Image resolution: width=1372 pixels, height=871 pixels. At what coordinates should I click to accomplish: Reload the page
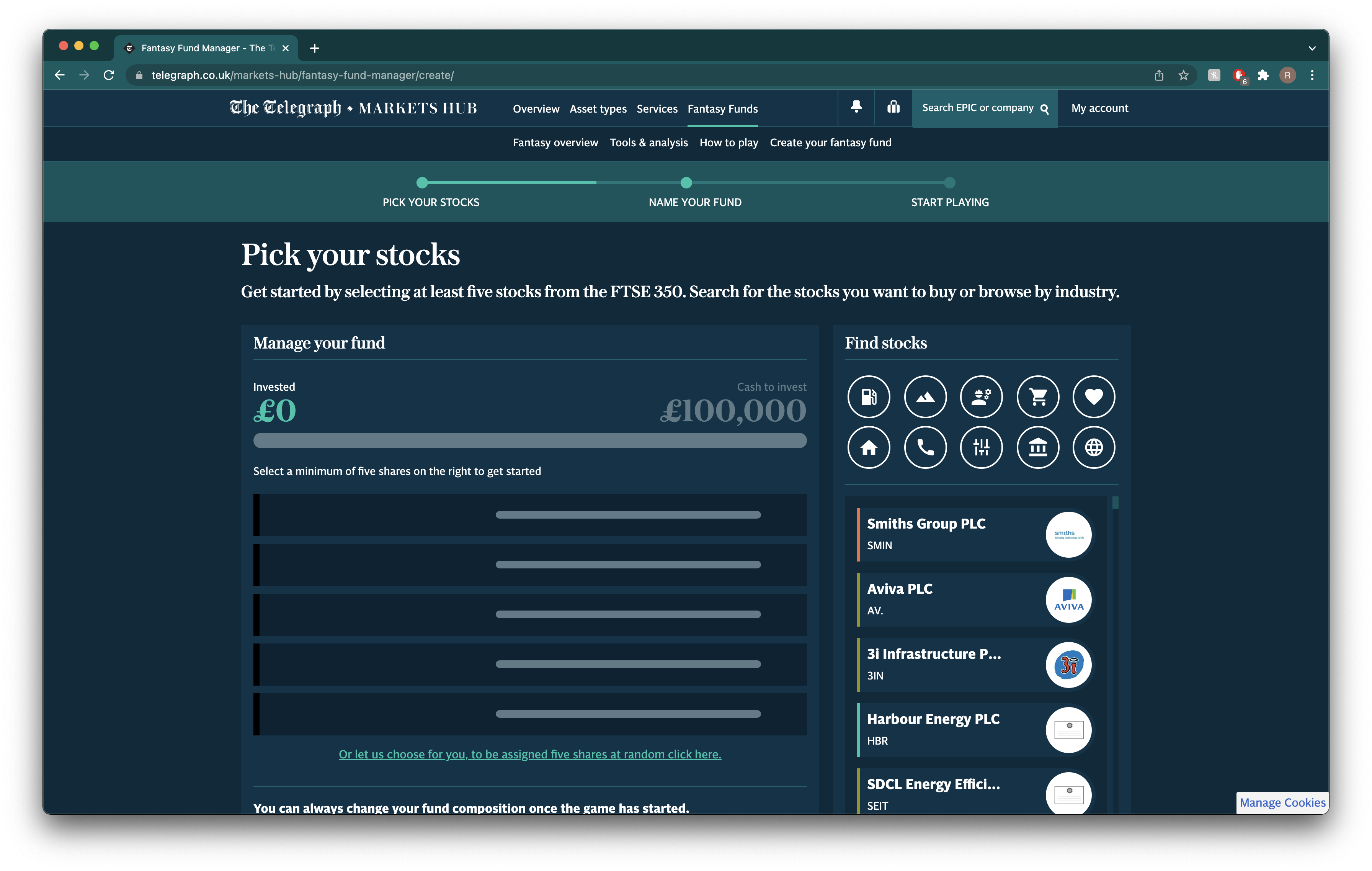(109, 75)
